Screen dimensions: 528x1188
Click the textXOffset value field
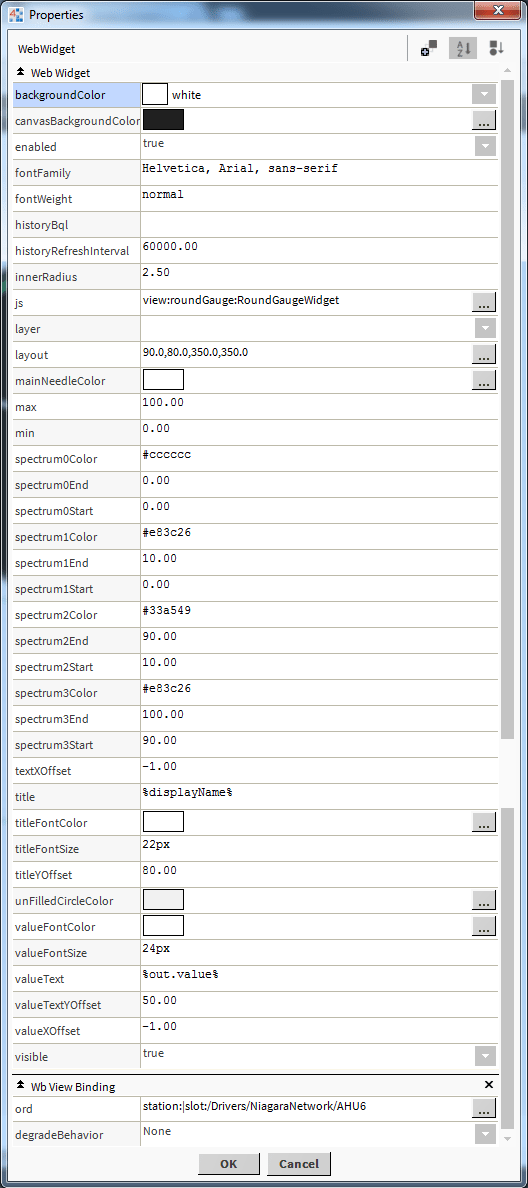(x=319, y=770)
